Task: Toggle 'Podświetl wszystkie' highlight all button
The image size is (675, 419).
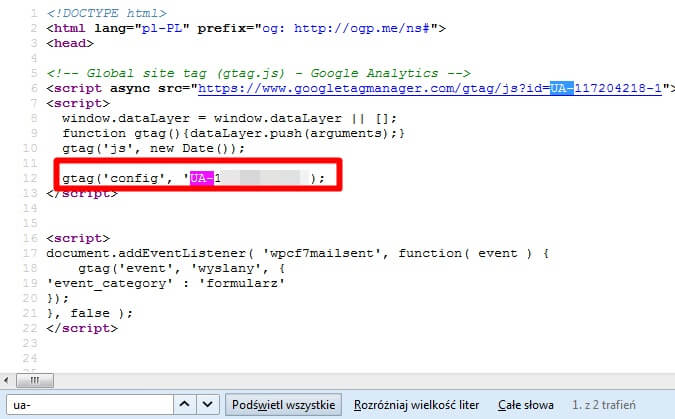Action: tap(283, 405)
